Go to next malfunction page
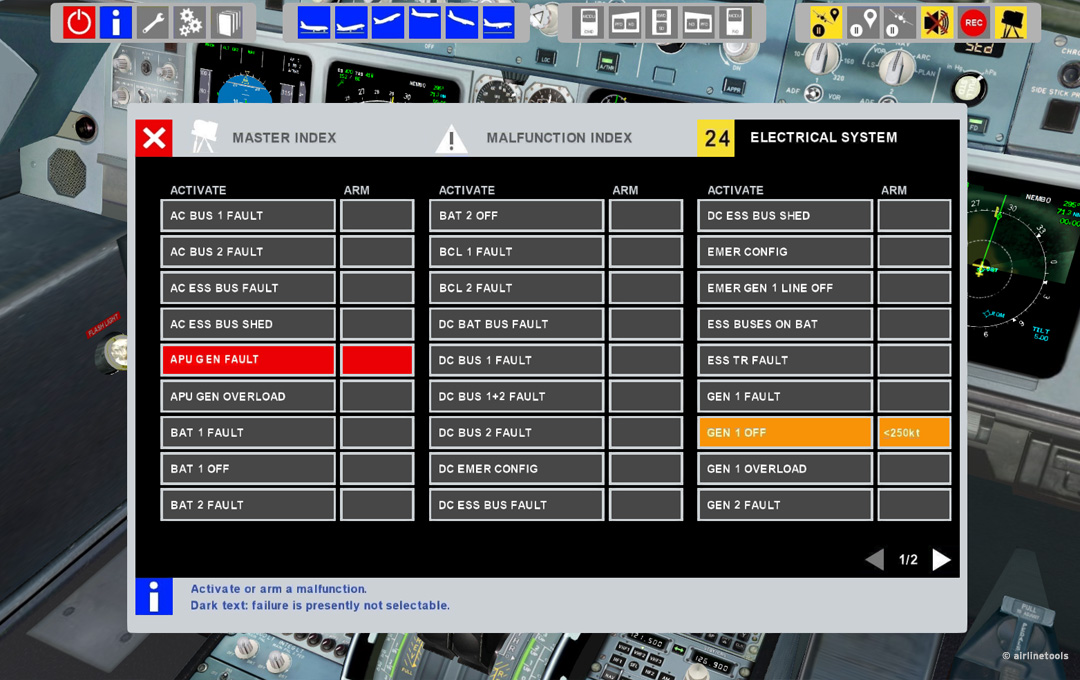This screenshot has width=1080, height=680. [x=941, y=559]
